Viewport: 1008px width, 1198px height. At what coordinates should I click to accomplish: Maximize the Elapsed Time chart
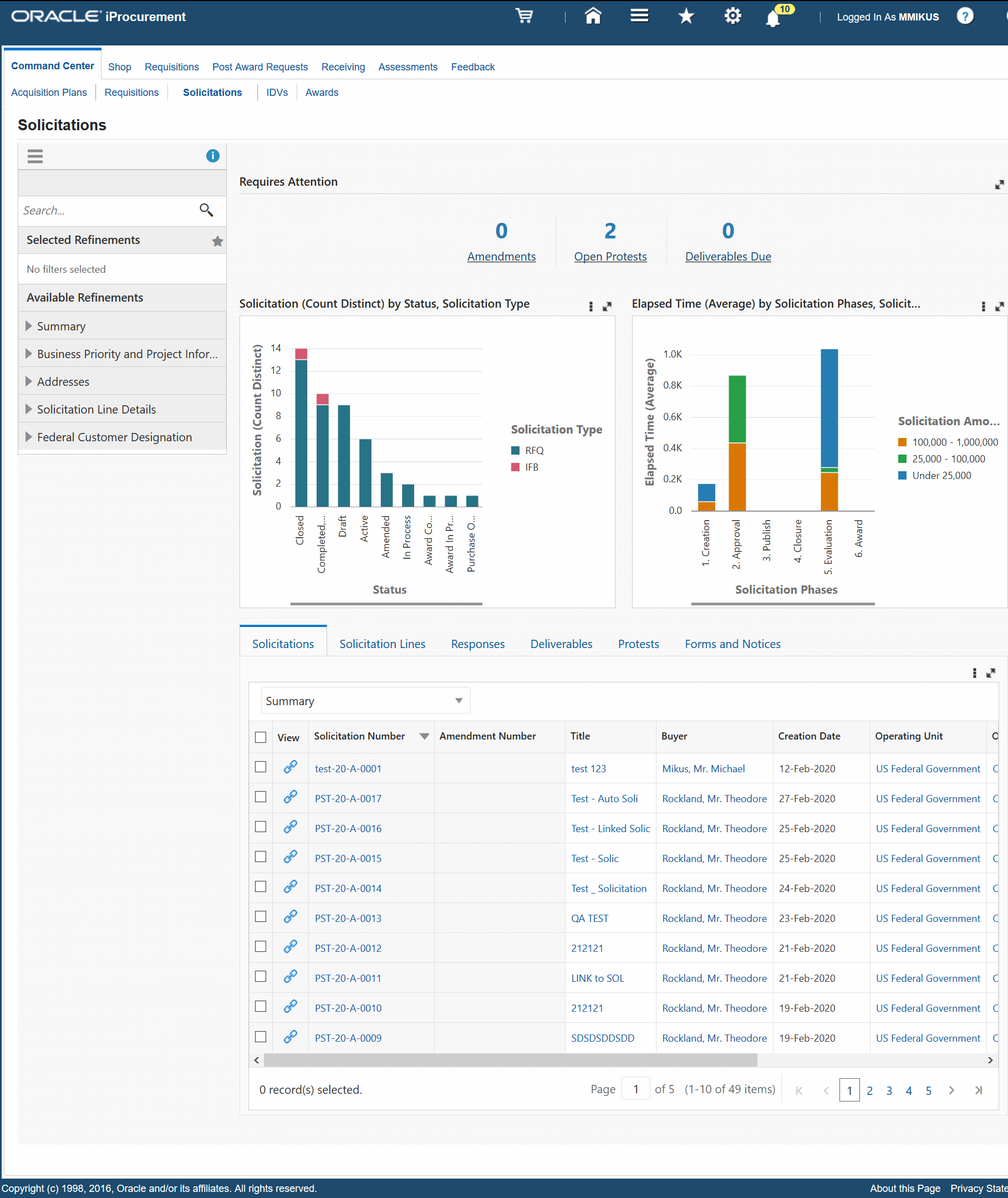pyautogui.click(x=999, y=307)
